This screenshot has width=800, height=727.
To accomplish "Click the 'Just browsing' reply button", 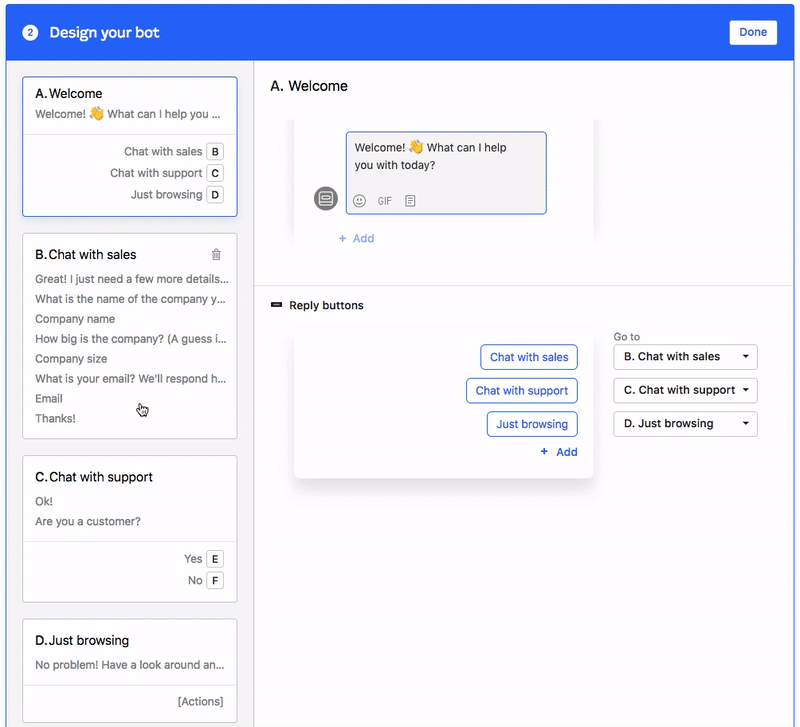I will pos(532,424).
